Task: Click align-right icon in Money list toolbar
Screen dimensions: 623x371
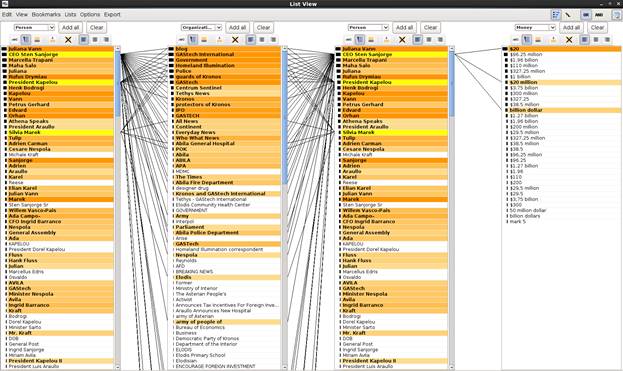Action: 607,39
